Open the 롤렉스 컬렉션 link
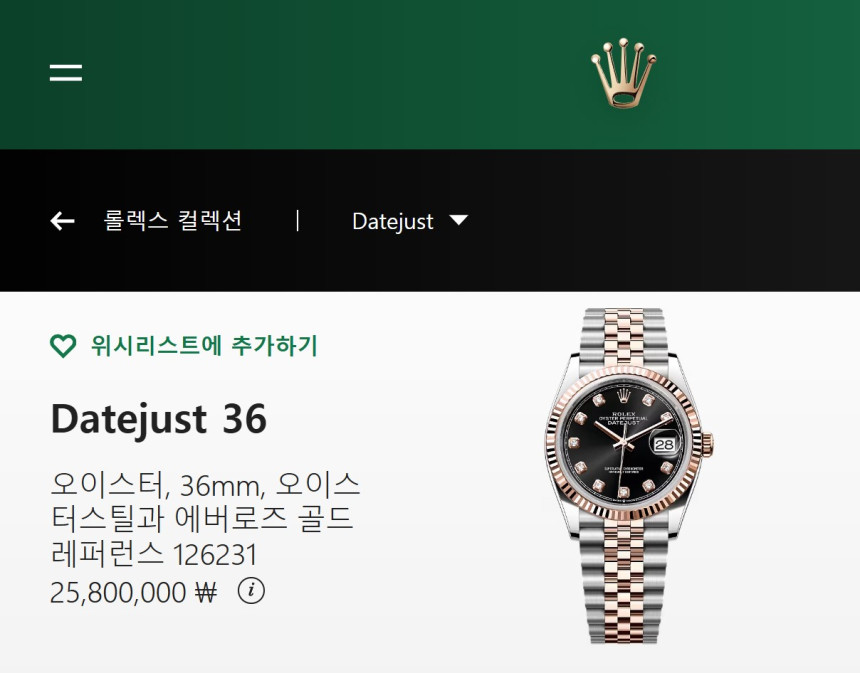 172,220
